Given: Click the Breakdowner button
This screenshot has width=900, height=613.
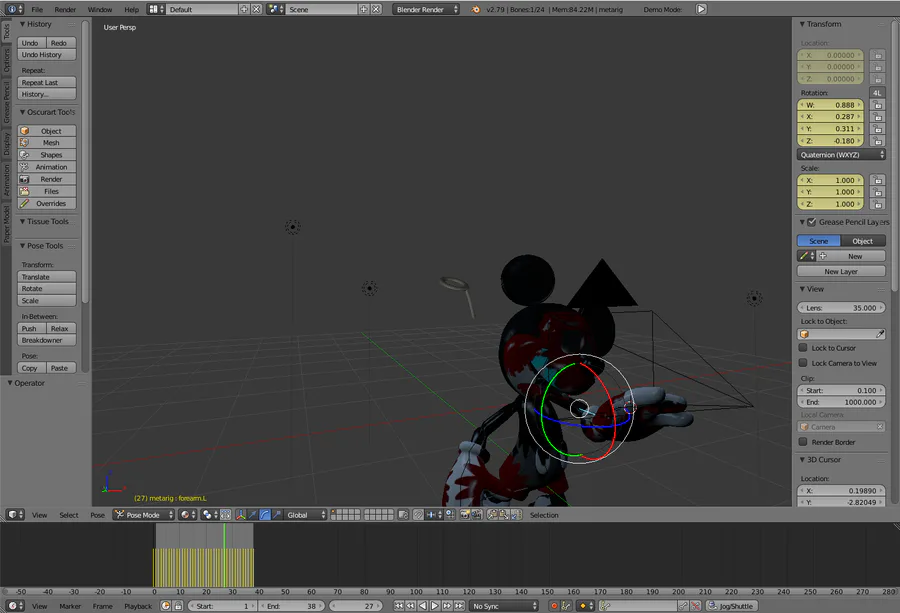Looking at the screenshot, I should (x=46, y=340).
